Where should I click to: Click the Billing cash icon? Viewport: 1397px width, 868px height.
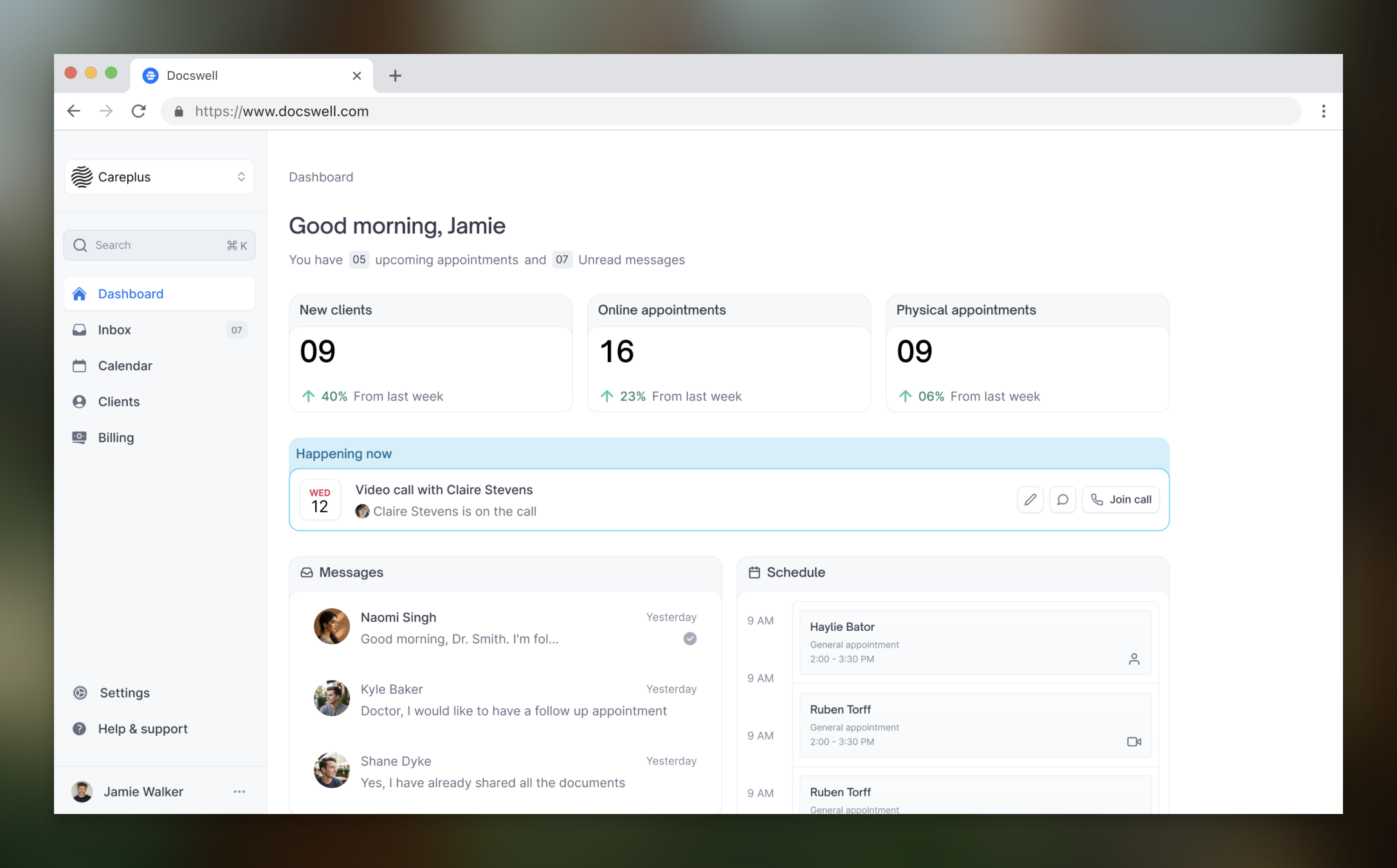pyautogui.click(x=79, y=438)
